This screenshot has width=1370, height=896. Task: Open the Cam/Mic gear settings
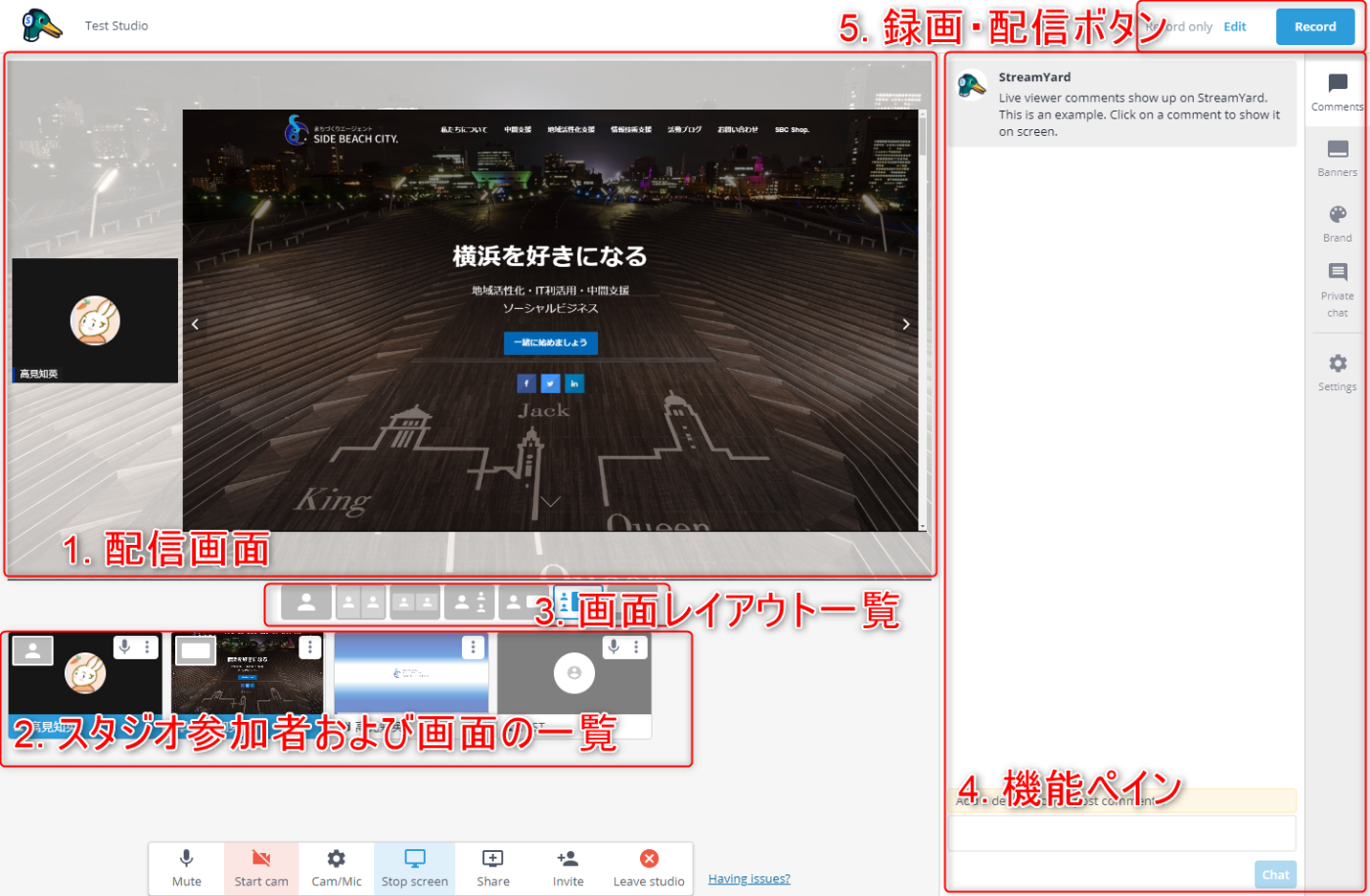click(x=337, y=868)
